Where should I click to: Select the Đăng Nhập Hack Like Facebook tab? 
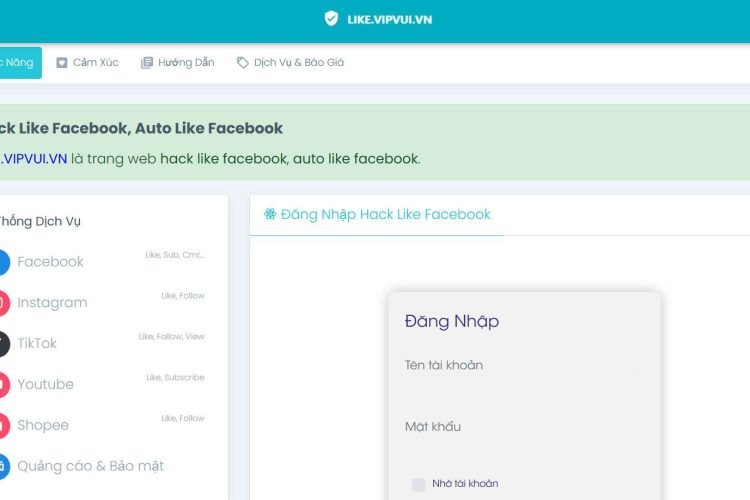[x=385, y=214]
